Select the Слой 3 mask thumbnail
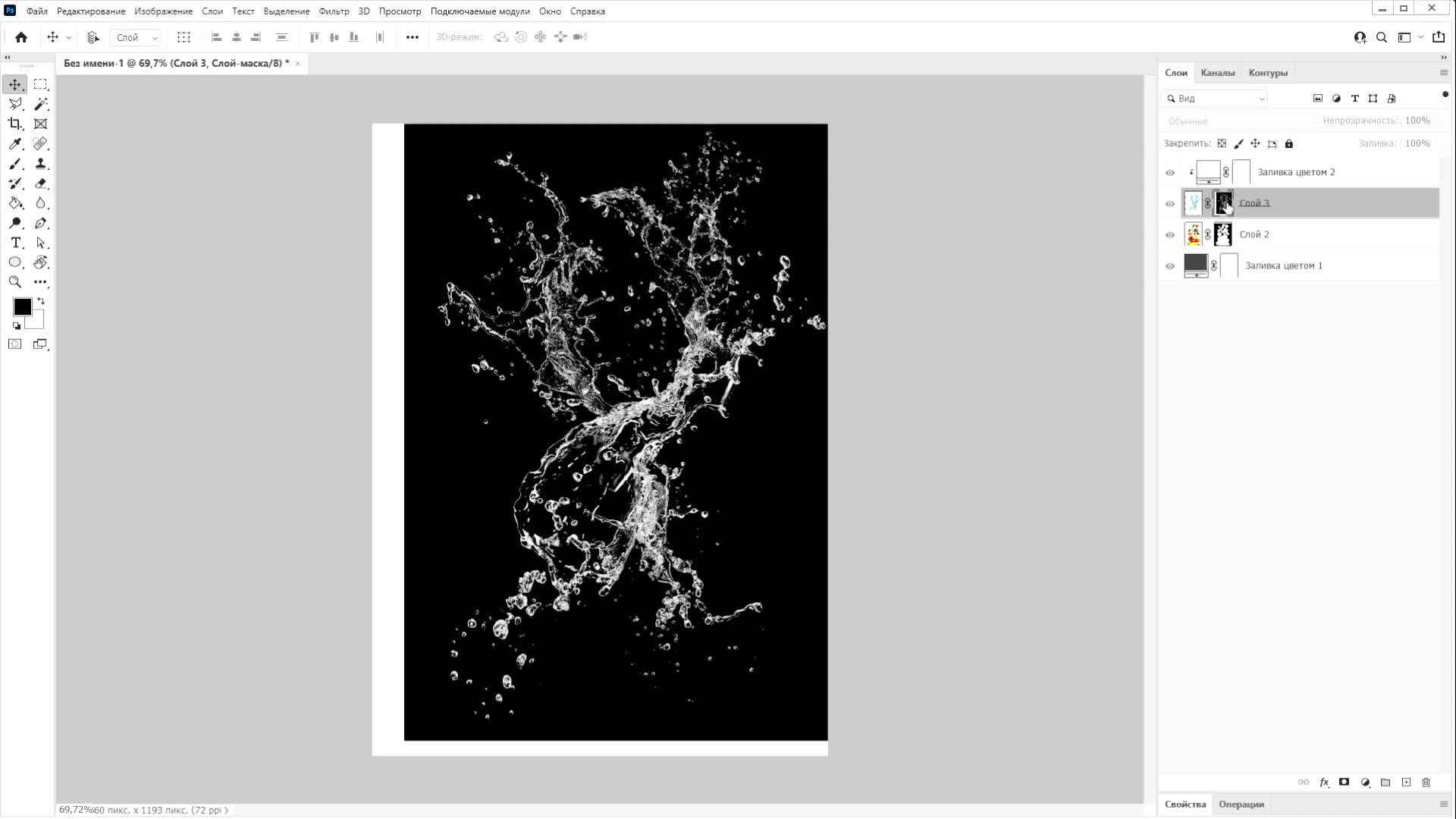 coord(1223,203)
